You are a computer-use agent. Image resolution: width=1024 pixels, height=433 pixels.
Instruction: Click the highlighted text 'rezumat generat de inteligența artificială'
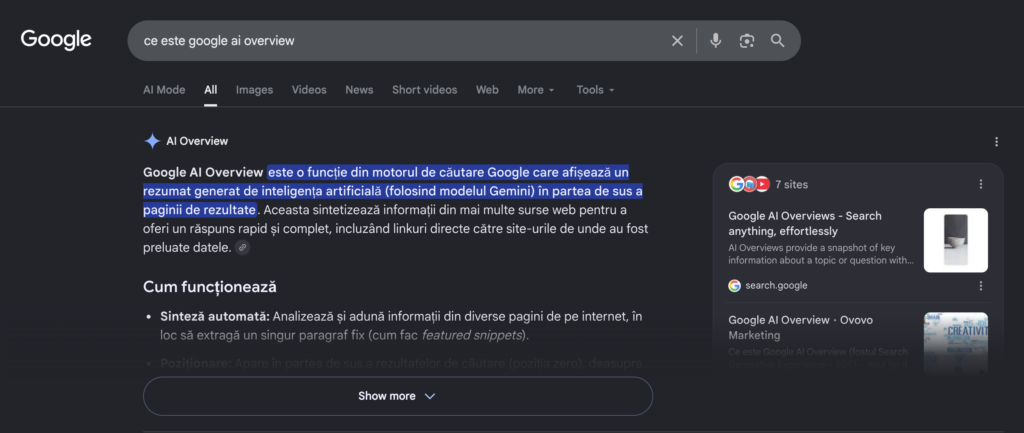tap(261, 191)
